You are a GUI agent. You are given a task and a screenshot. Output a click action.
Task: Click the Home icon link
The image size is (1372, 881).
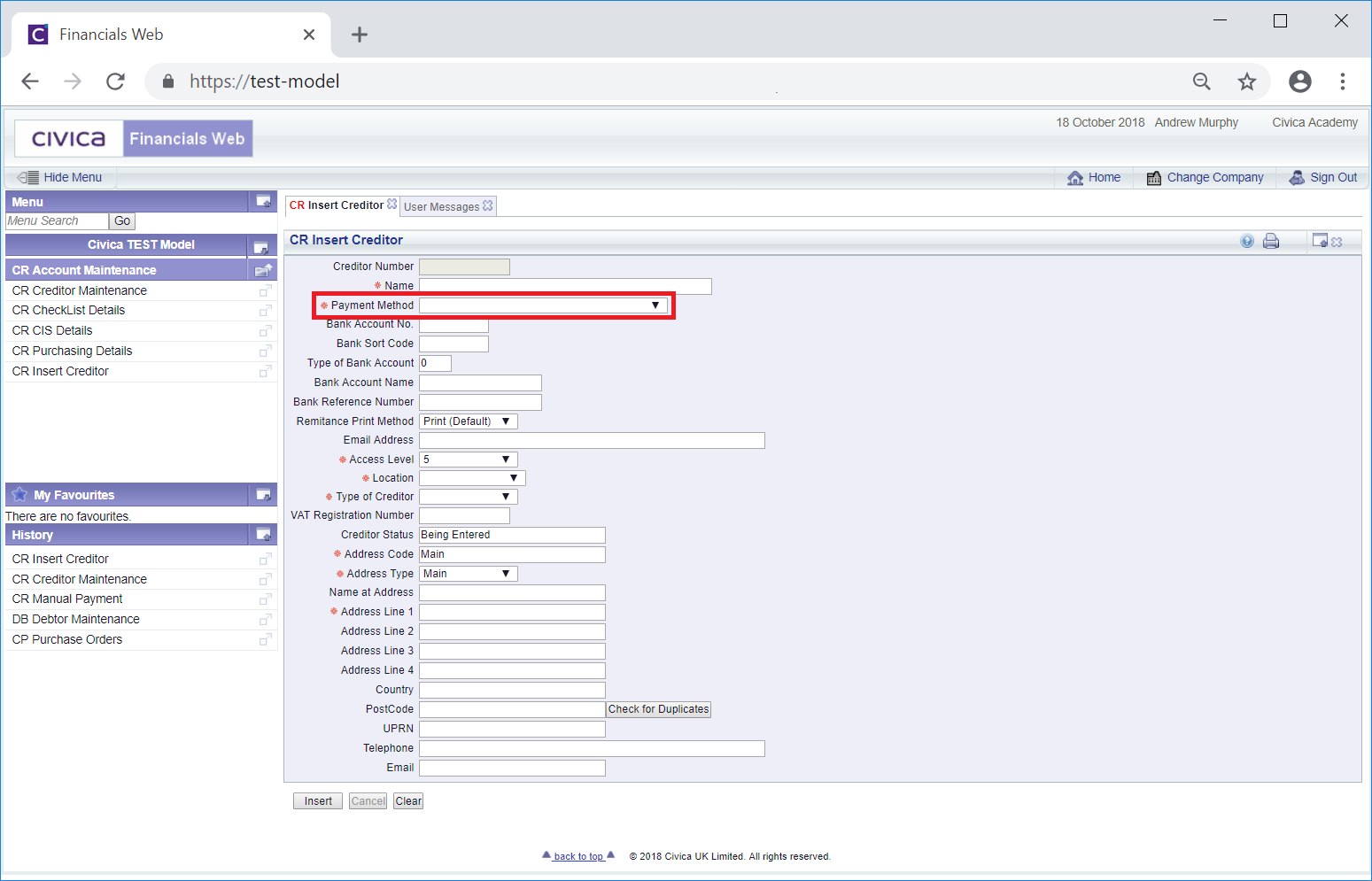click(1075, 178)
